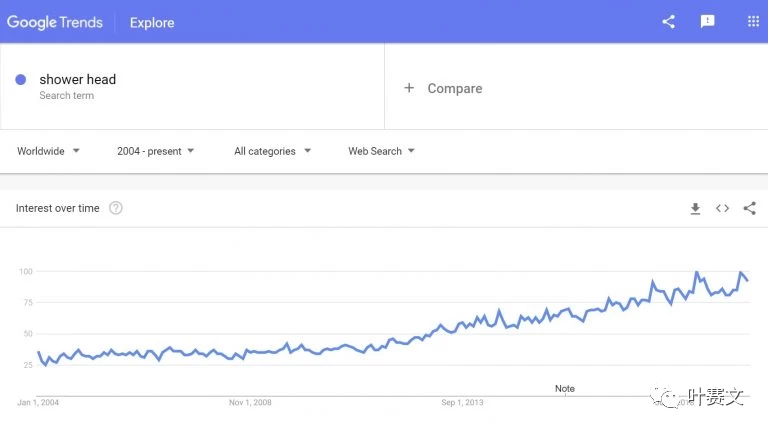Expand the All categories dropdown
This screenshot has height=430, width=768.
pos(272,151)
